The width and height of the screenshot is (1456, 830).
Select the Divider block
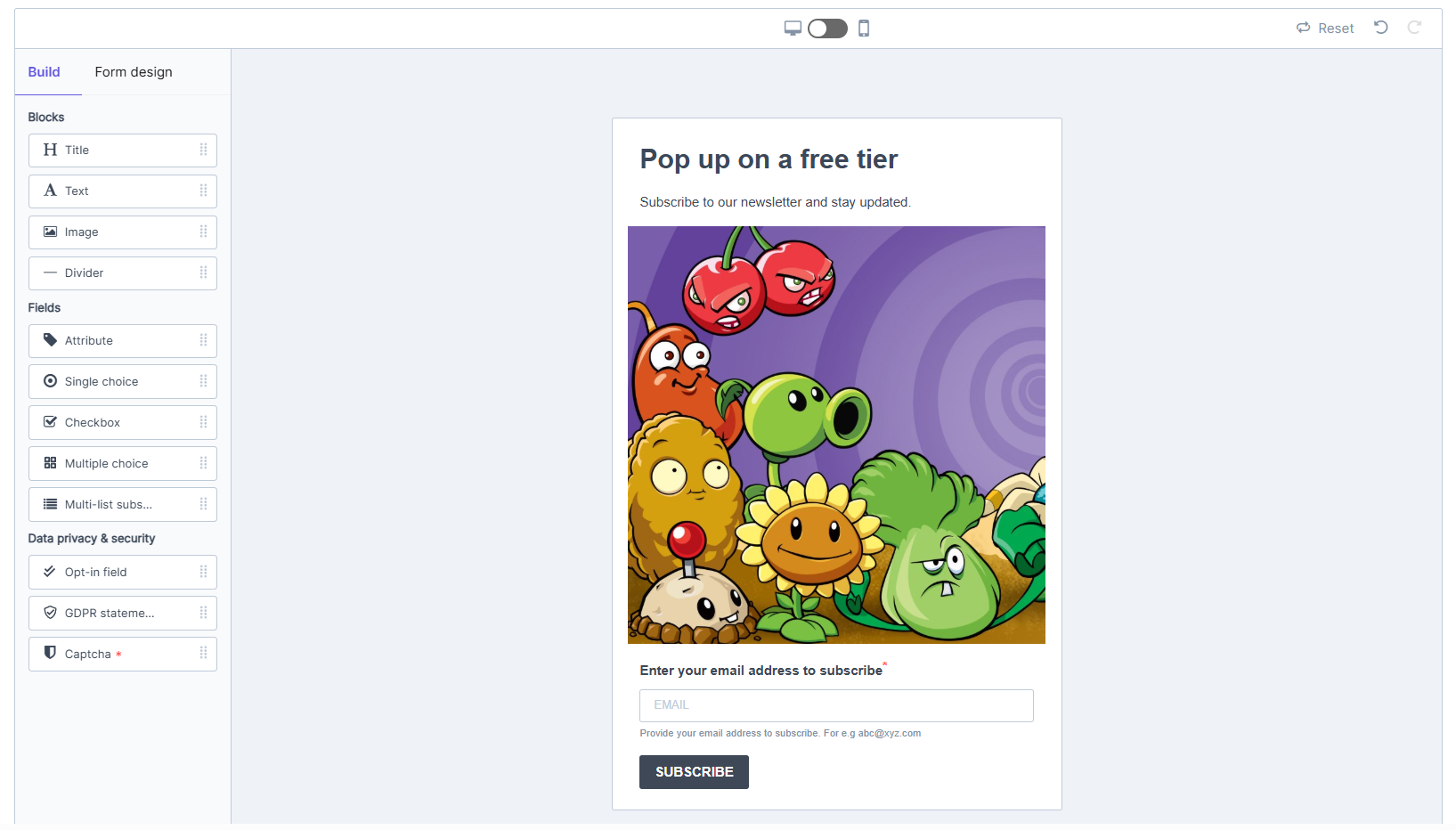123,273
